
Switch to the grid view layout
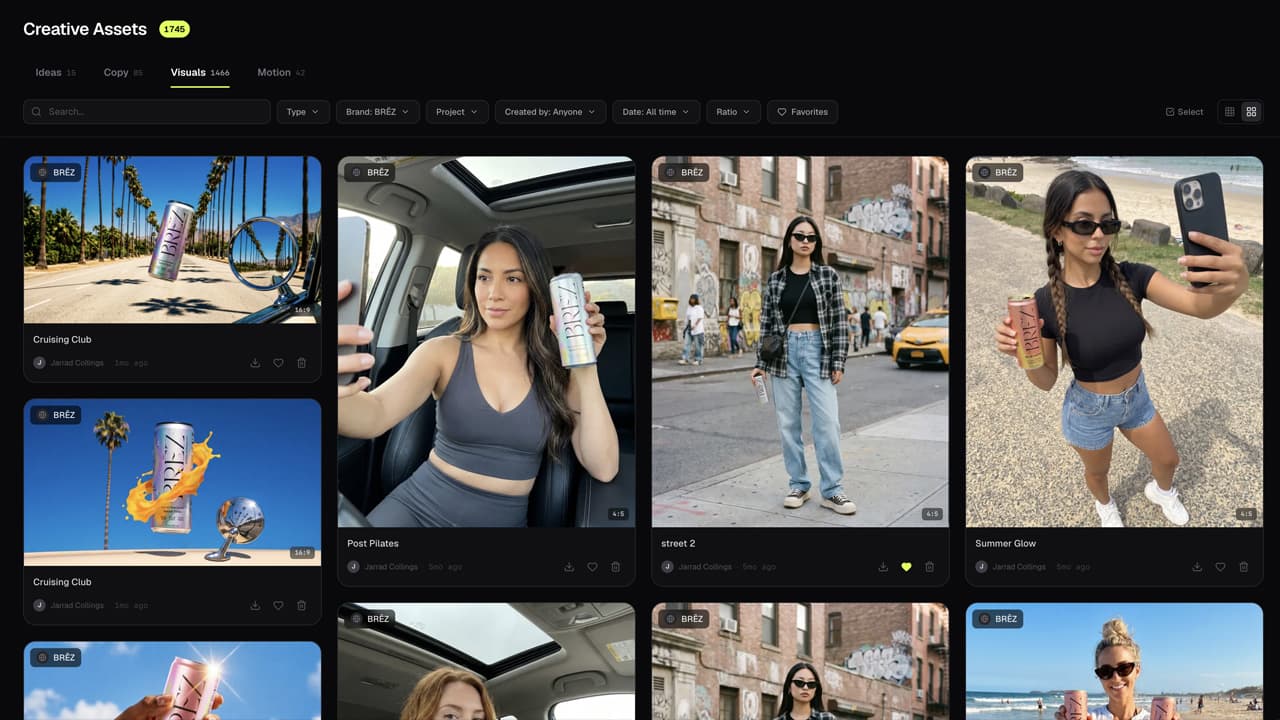pyautogui.click(x=1251, y=112)
